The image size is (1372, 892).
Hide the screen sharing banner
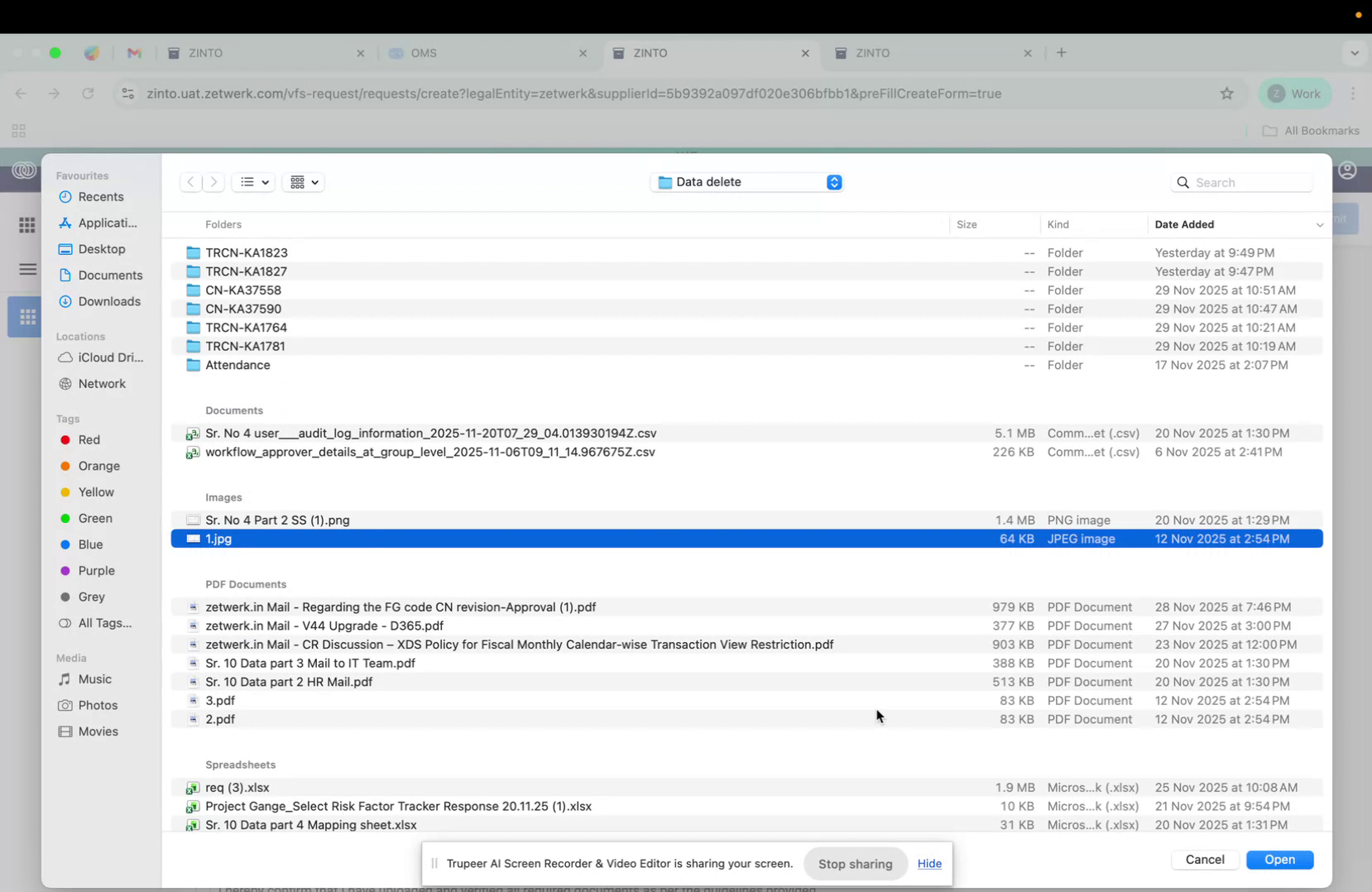pos(928,863)
